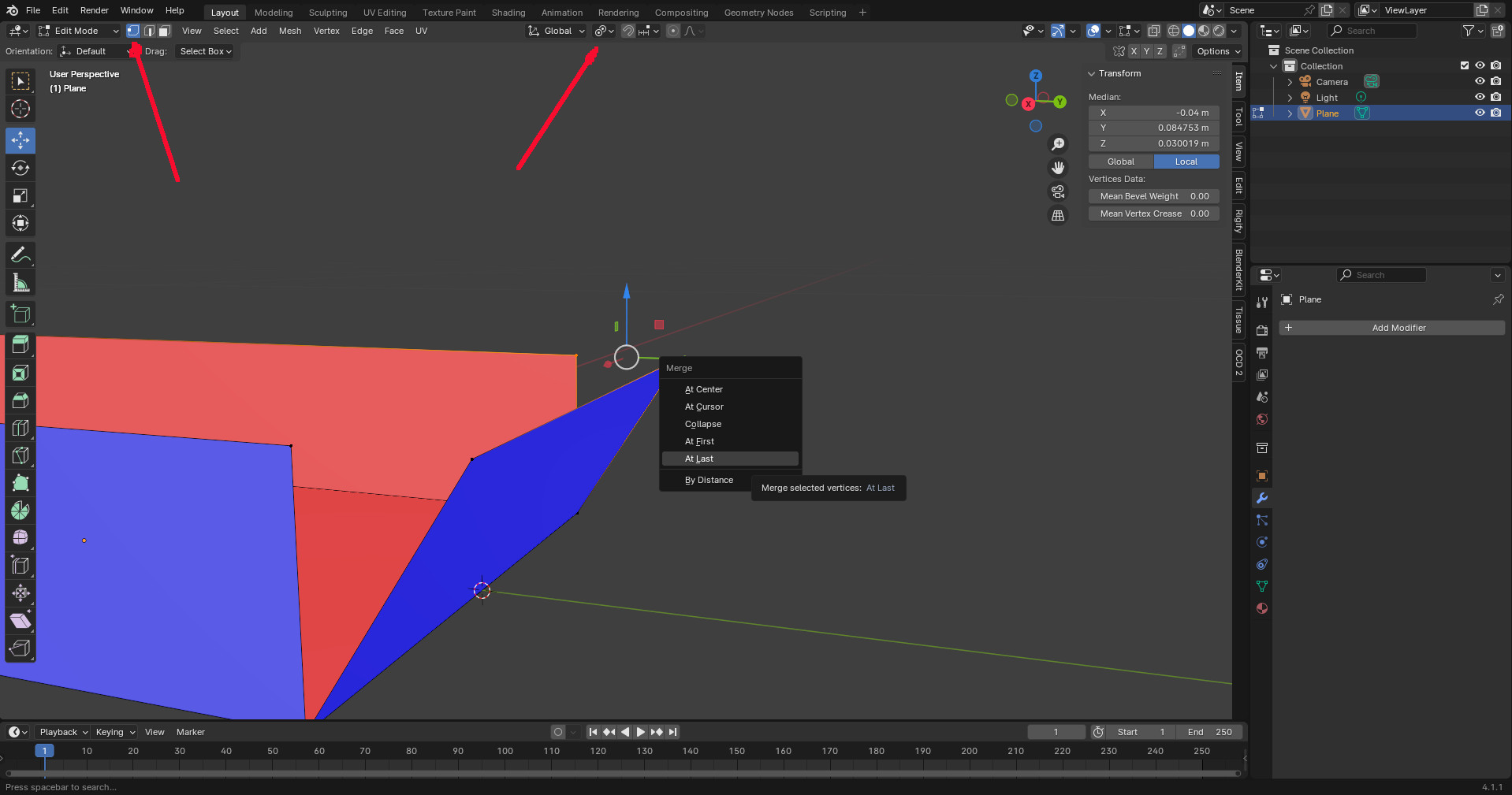The image size is (1512, 795).
Task: Select the Cursor tool
Action: pos(20,109)
